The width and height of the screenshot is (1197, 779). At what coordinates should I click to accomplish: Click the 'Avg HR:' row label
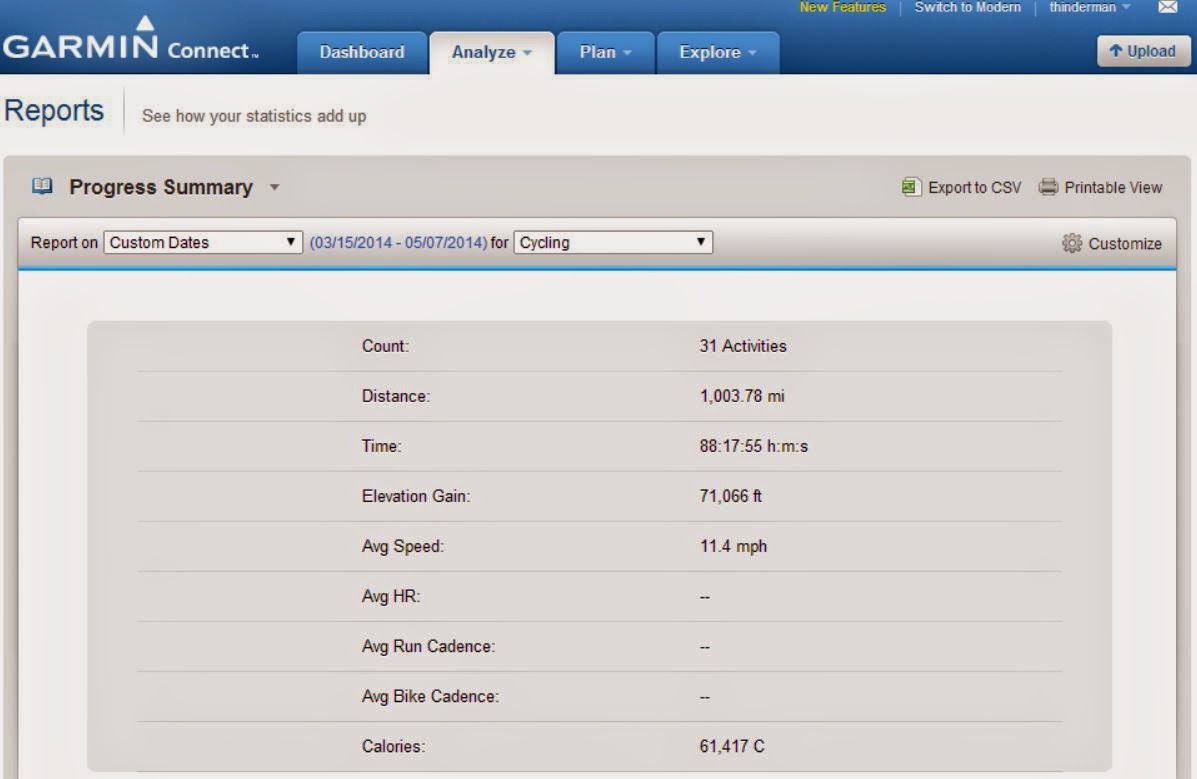[391, 596]
